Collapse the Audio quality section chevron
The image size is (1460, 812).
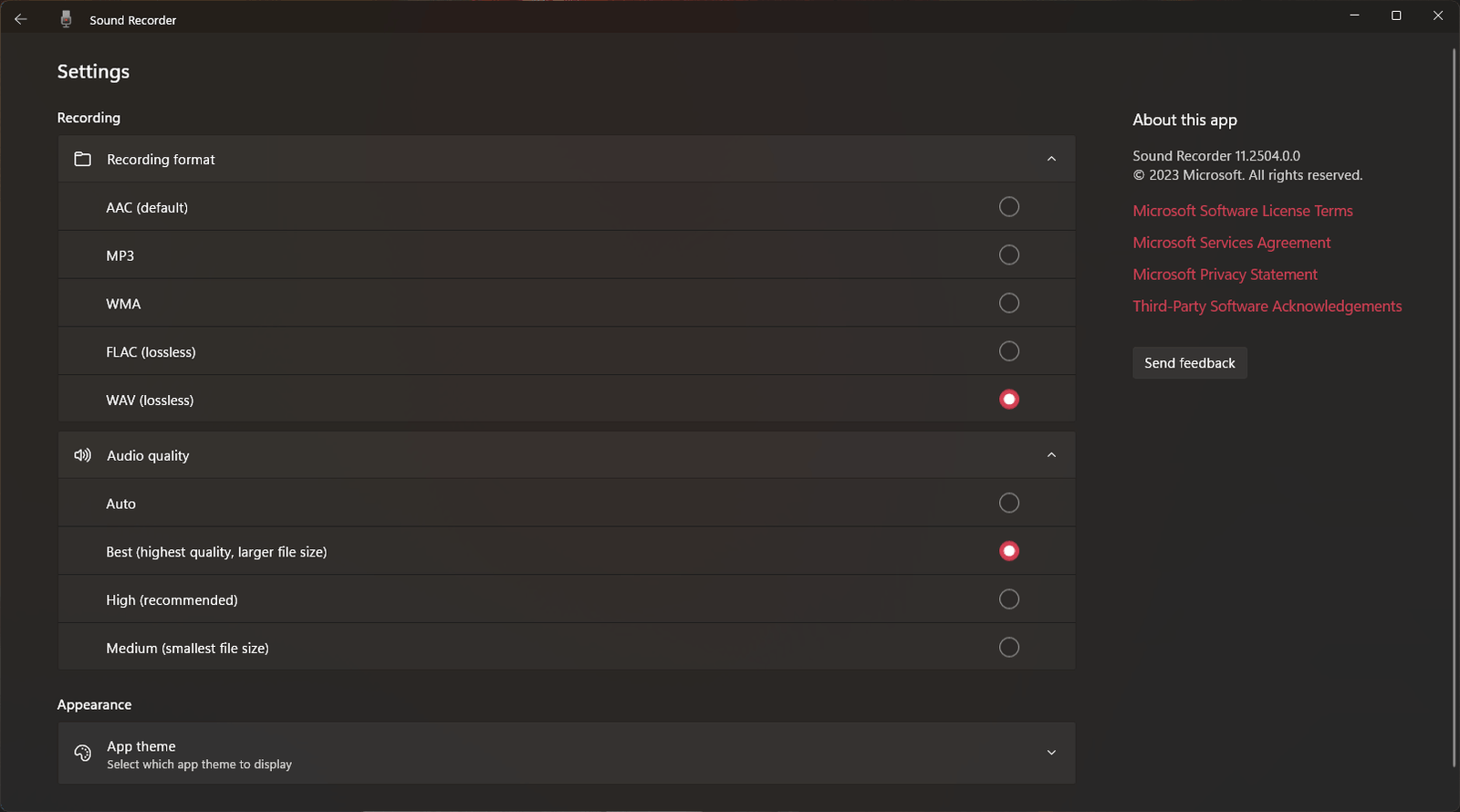(x=1051, y=455)
